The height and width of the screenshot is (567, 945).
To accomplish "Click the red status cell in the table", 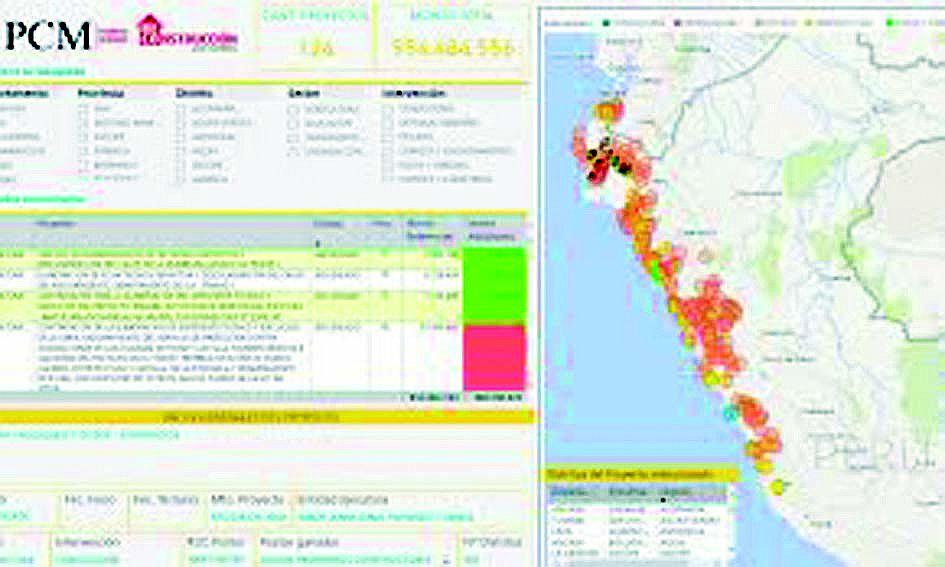I will [x=494, y=357].
